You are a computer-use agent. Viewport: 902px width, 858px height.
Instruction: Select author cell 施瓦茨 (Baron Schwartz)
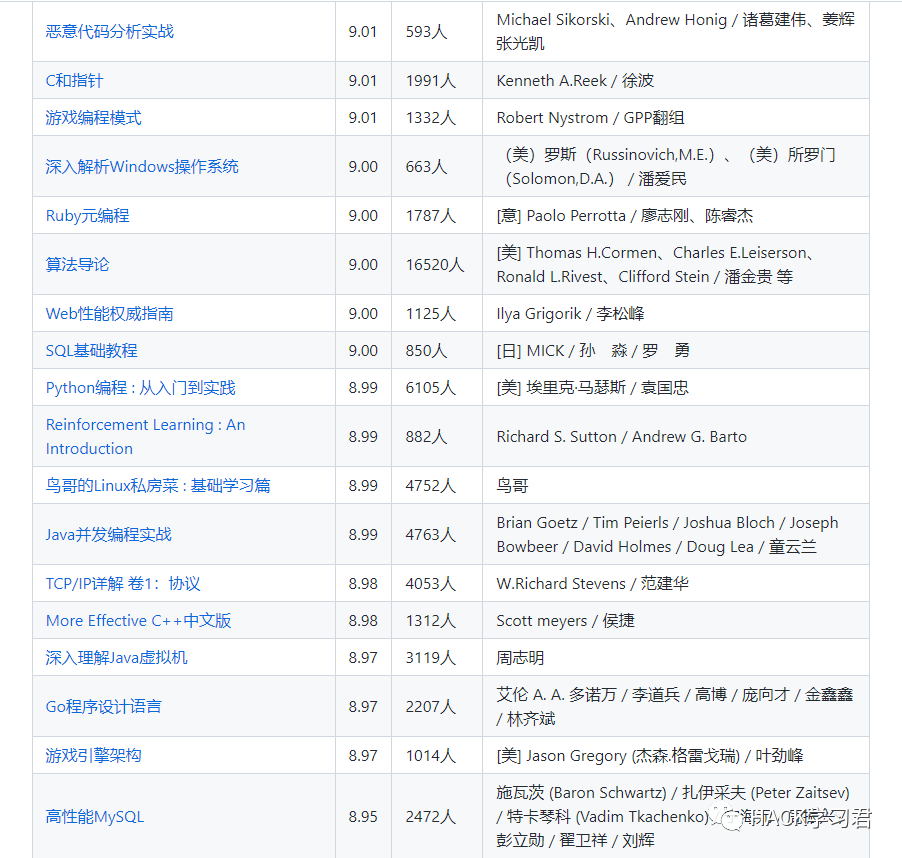tap(676, 817)
